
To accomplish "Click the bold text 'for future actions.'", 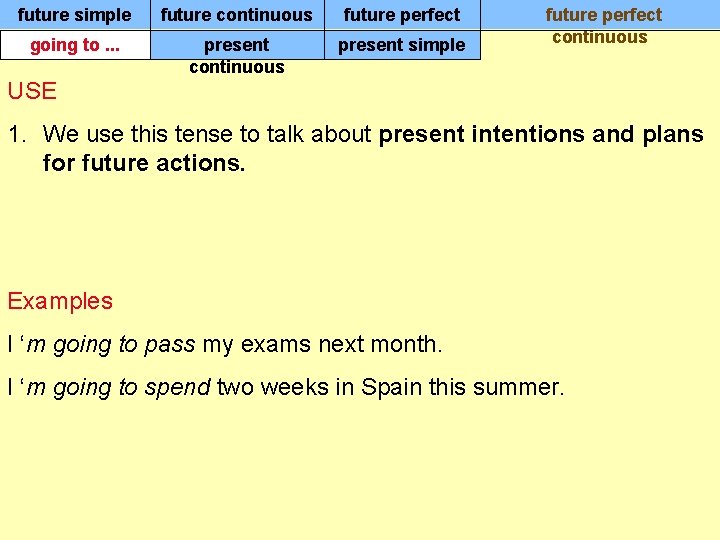I will pos(144,163).
